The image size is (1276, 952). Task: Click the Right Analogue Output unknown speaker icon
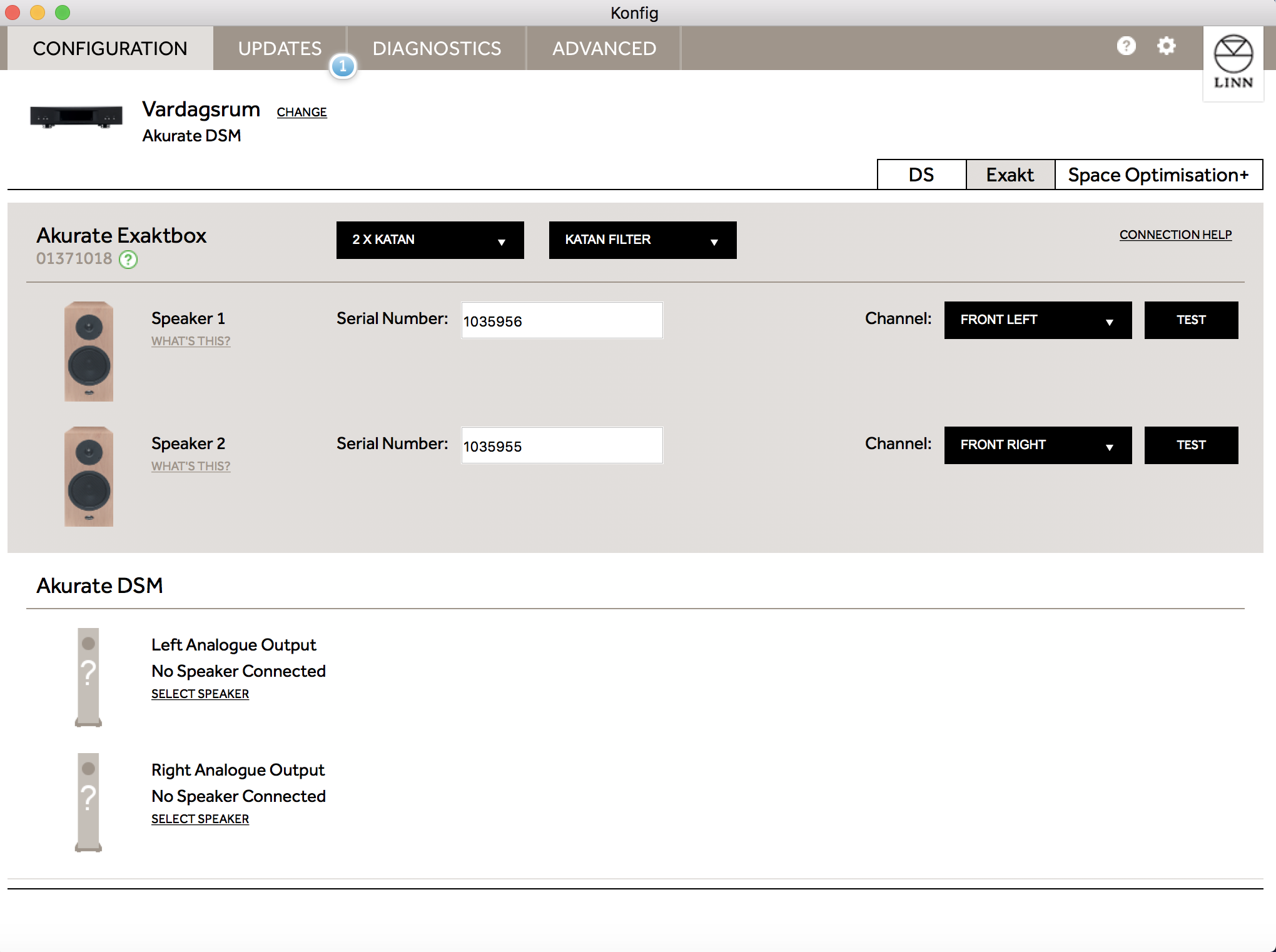click(x=88, y=803)
